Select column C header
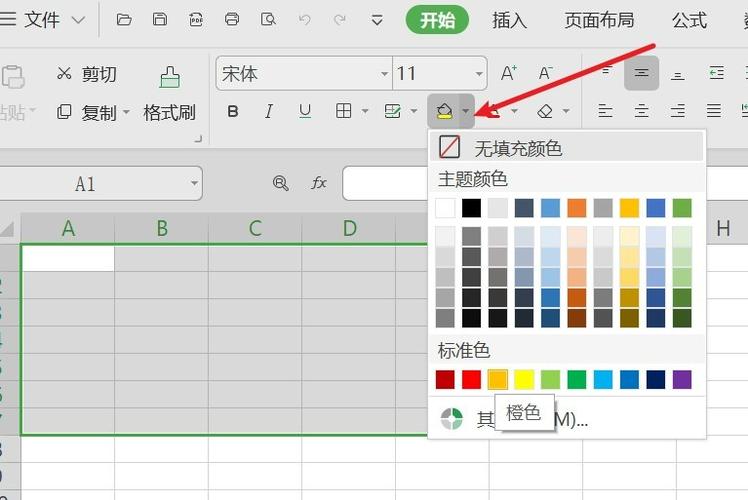748x500 pixels. (x=255, y=228)
